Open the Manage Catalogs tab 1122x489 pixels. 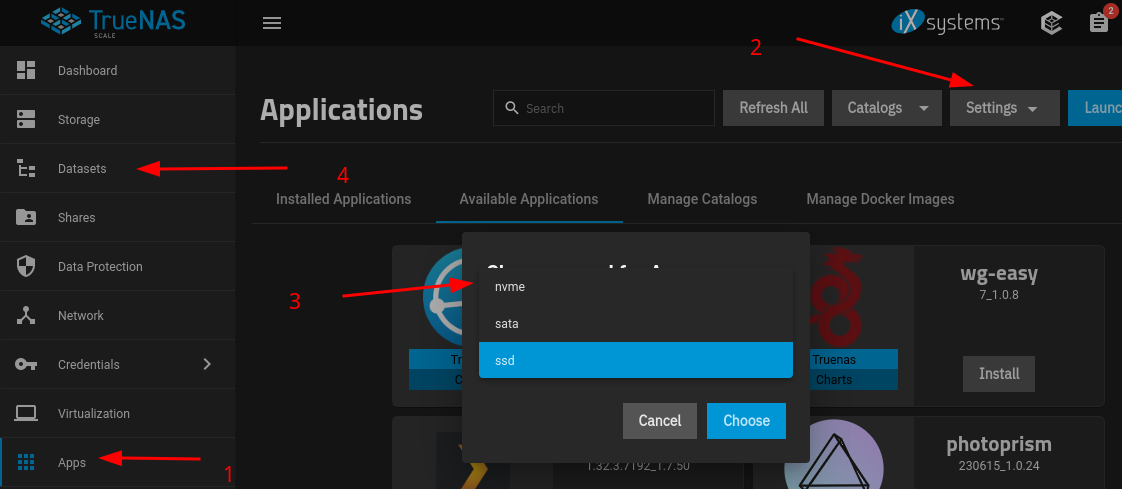click(702, 199)
